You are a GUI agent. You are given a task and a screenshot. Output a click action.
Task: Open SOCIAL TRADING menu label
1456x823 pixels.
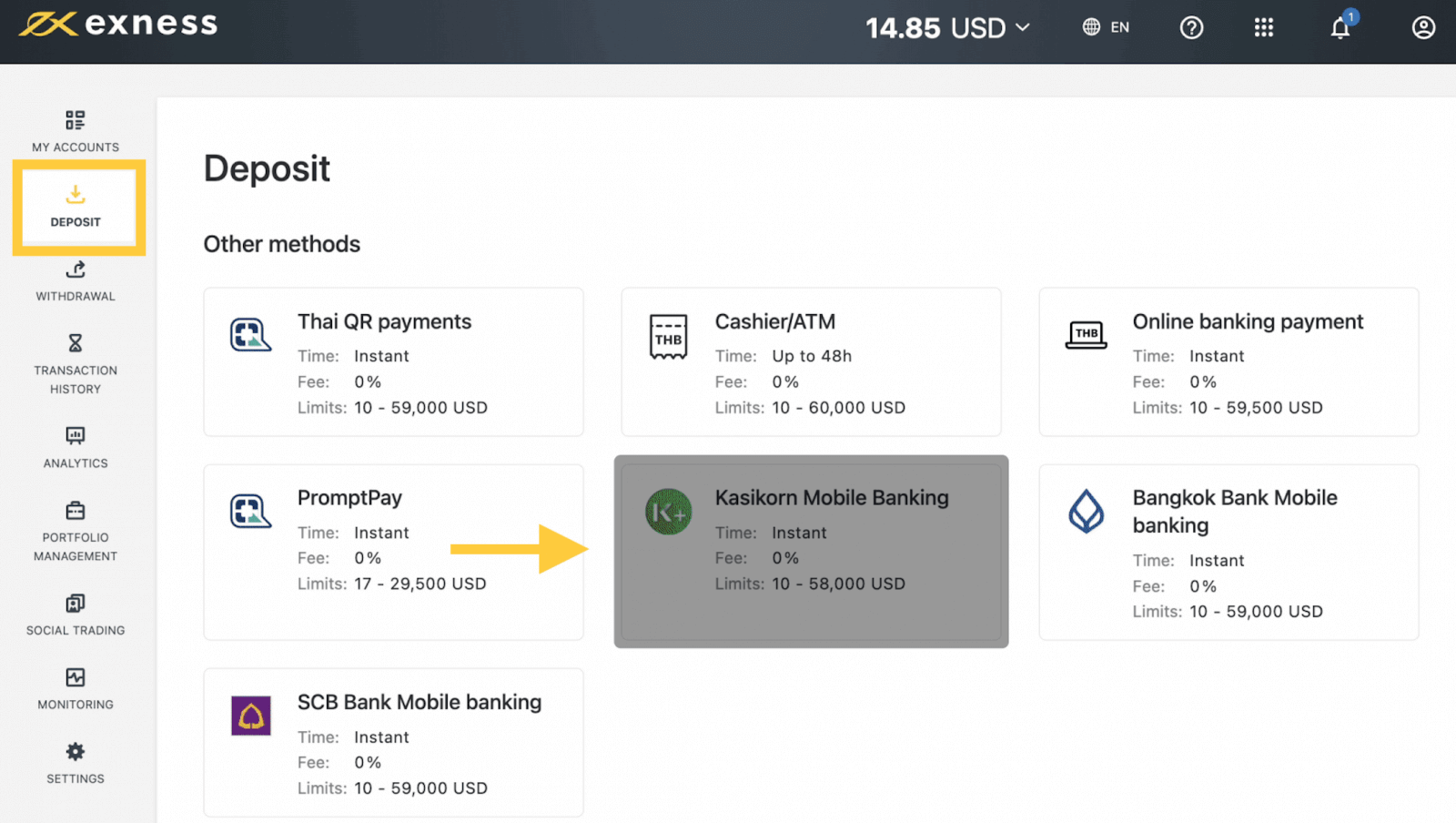[76, 630]
